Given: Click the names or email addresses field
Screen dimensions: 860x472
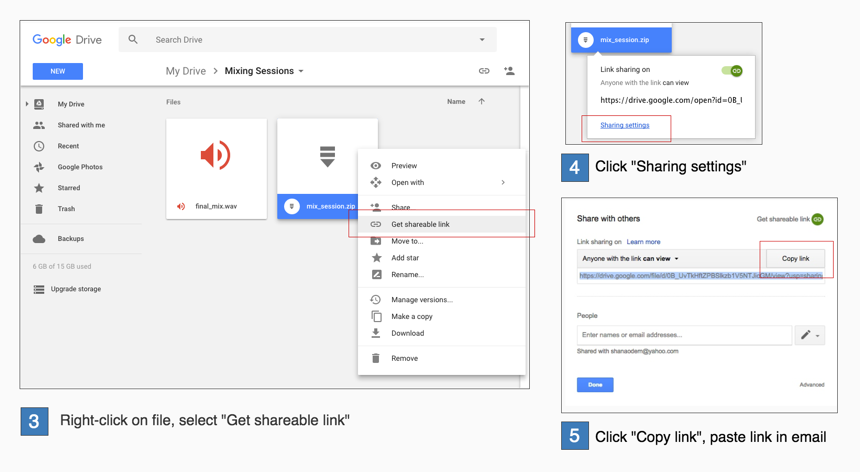Looking at the screenshot, I should [684, 335].
